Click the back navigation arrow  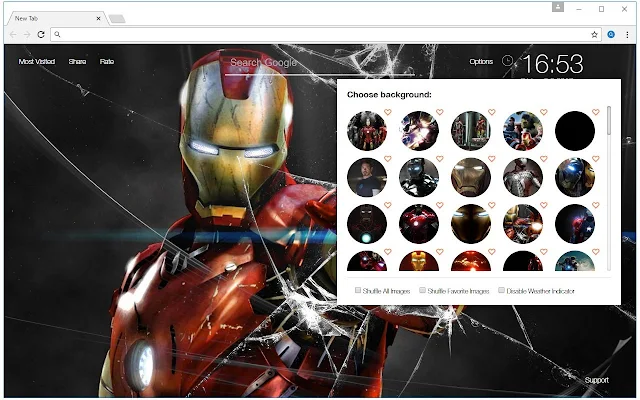13,35
